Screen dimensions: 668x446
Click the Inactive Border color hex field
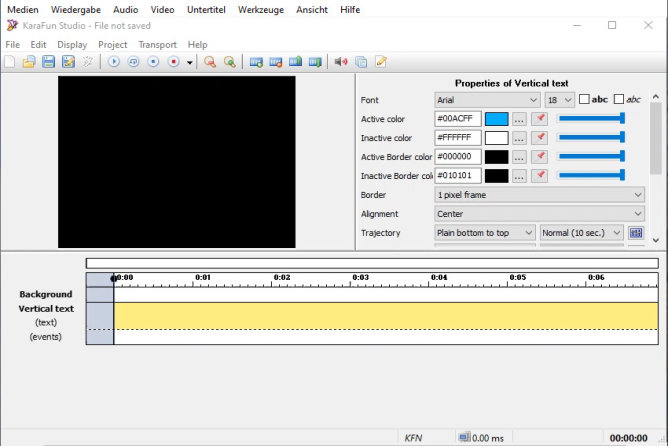pos(458,176)
